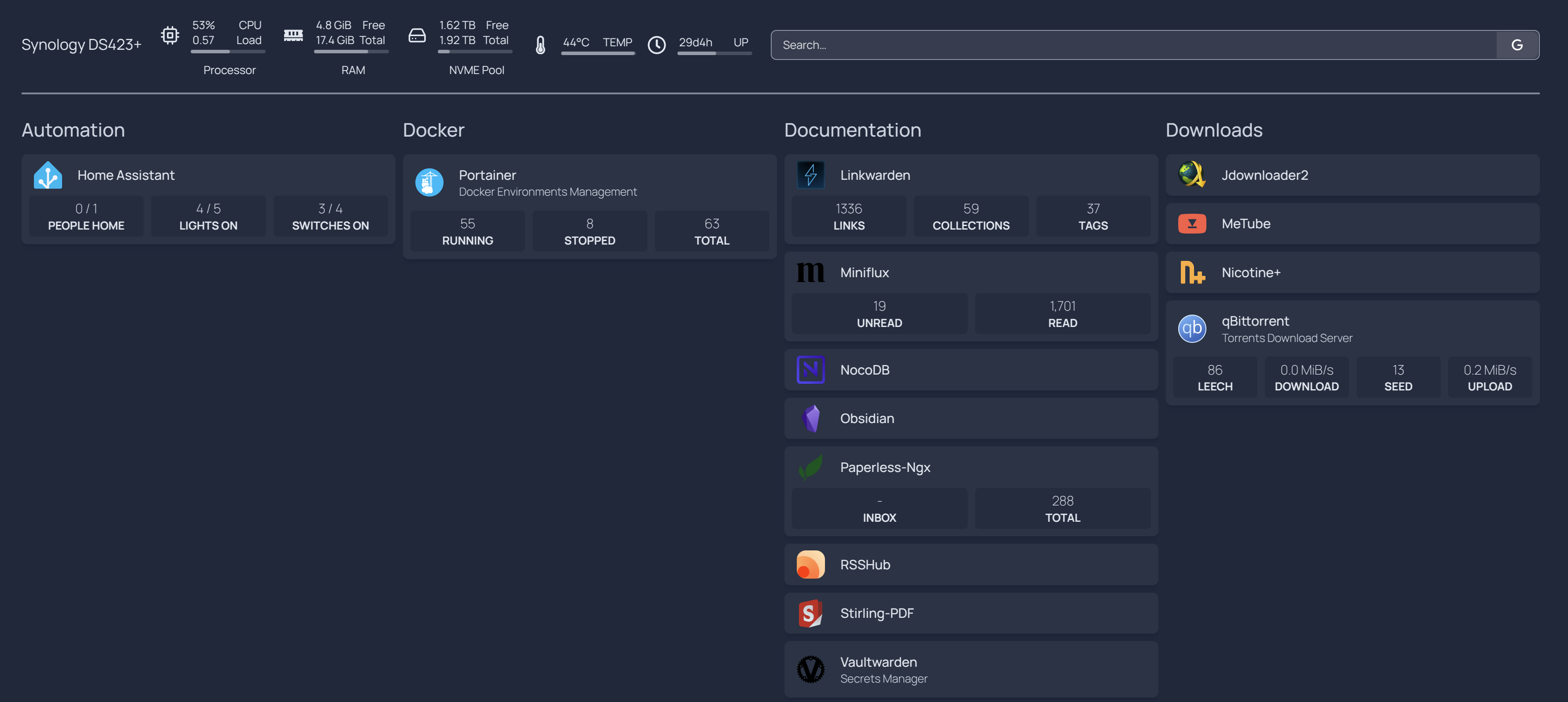Click the Portainer RUNNING count block
The image size is (1568, 702).
point(467,231)
